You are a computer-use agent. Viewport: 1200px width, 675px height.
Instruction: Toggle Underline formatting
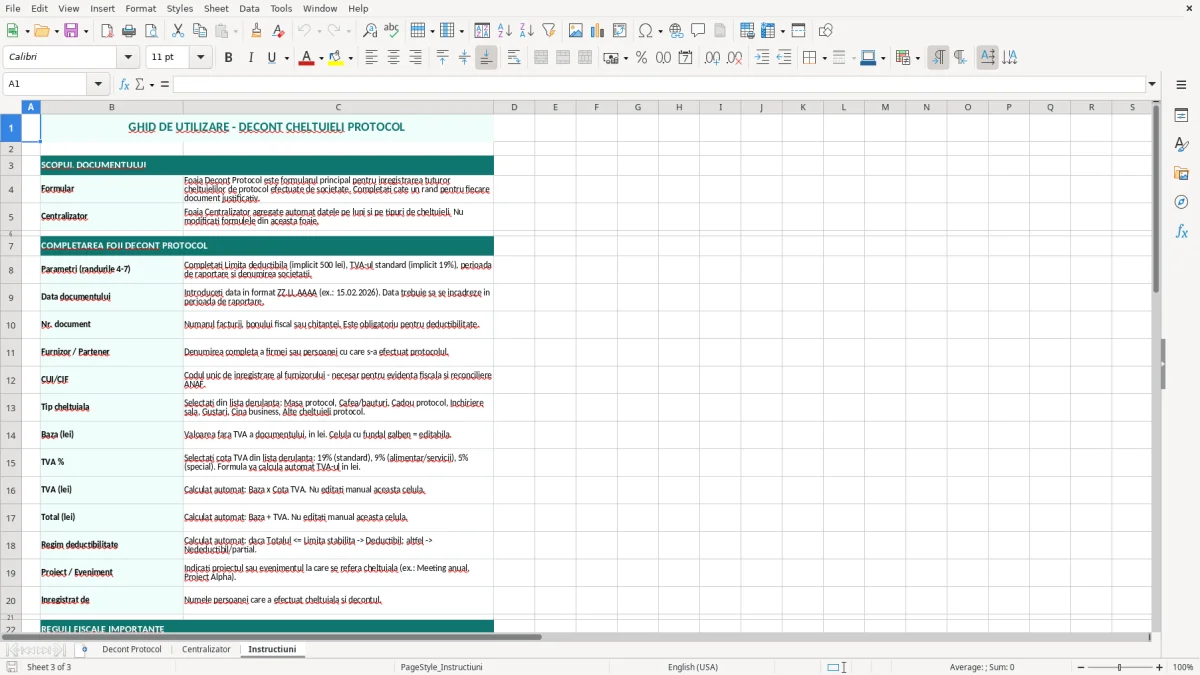pos(271,58)
